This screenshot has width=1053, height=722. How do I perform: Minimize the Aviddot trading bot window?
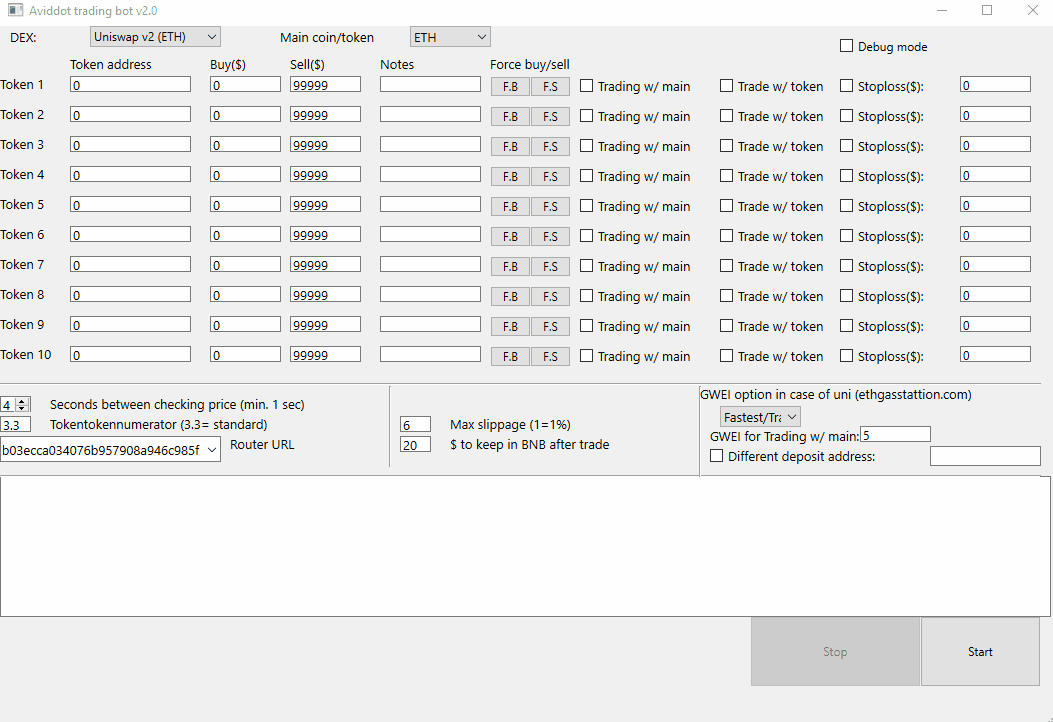pos(942,10)
